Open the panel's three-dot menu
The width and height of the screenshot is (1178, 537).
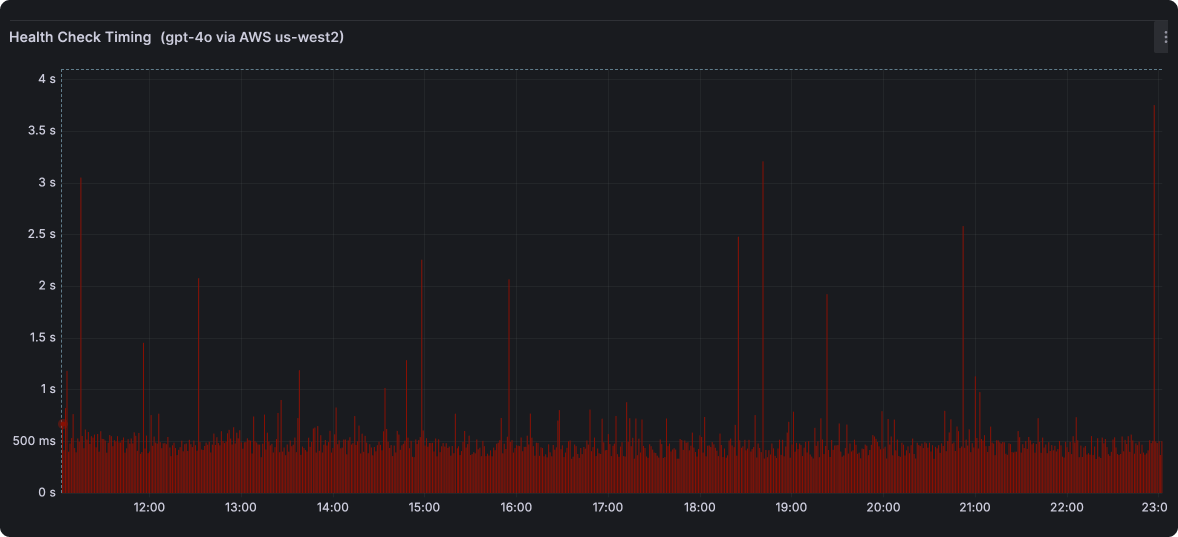point(1165,37)
